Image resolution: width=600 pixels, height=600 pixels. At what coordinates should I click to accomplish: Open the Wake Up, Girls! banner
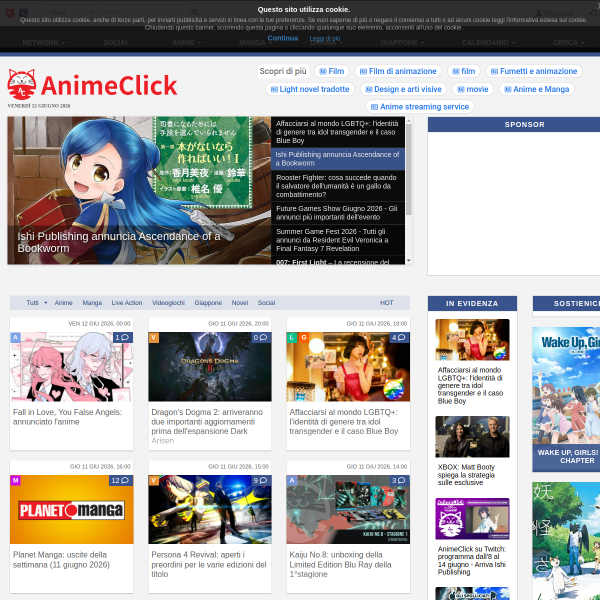[x=566, y=399]
